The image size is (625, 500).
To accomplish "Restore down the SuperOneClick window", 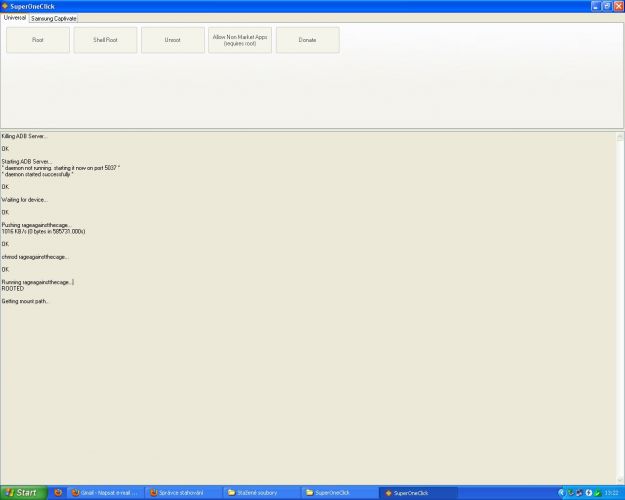I will [x=607, y=6].
